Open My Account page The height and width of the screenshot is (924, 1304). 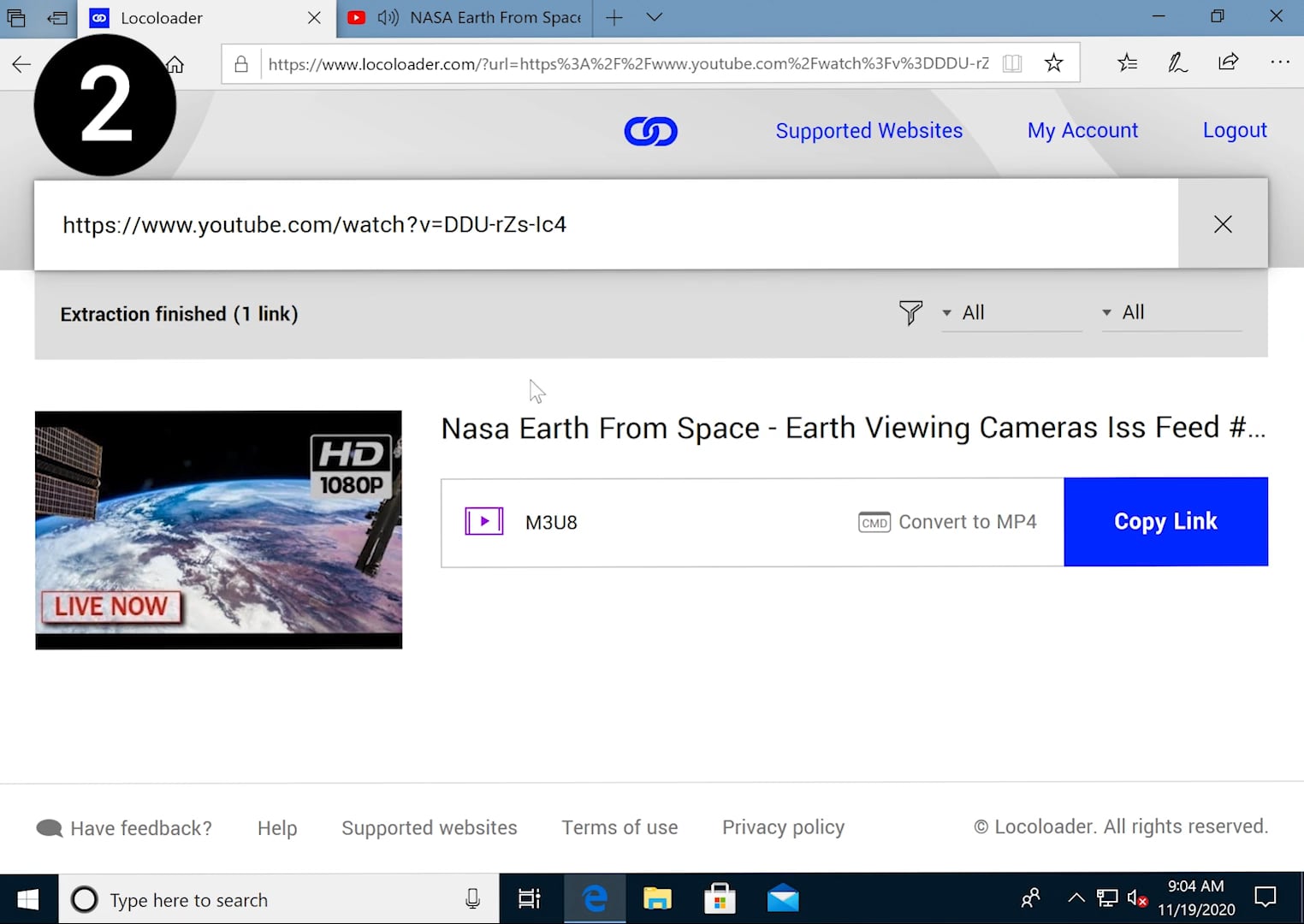1082,131
